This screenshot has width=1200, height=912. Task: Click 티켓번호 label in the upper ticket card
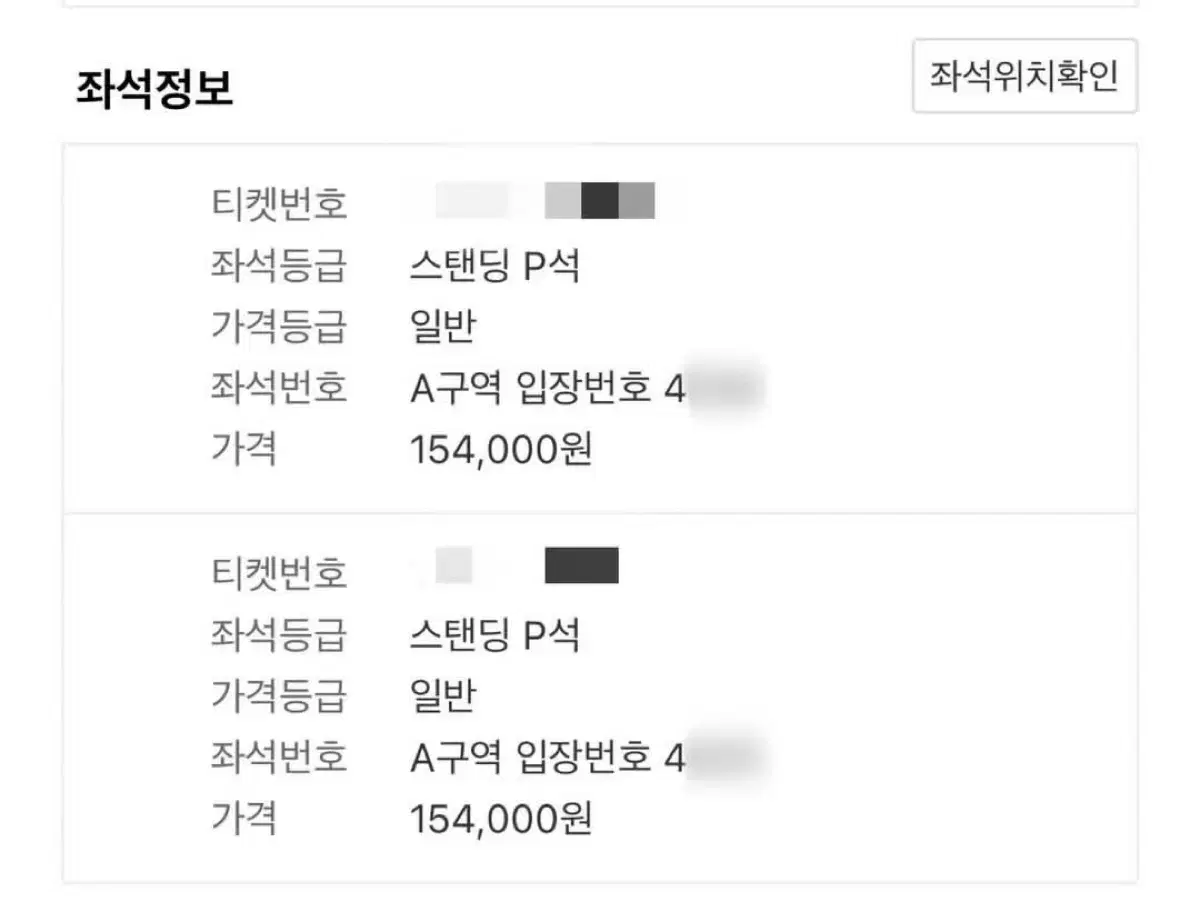pos(279,204)
